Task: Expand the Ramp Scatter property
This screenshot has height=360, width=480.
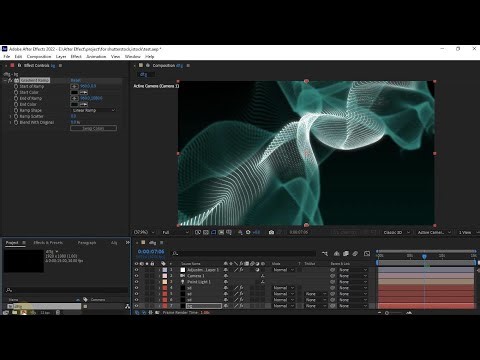Action: pos(11,116)
